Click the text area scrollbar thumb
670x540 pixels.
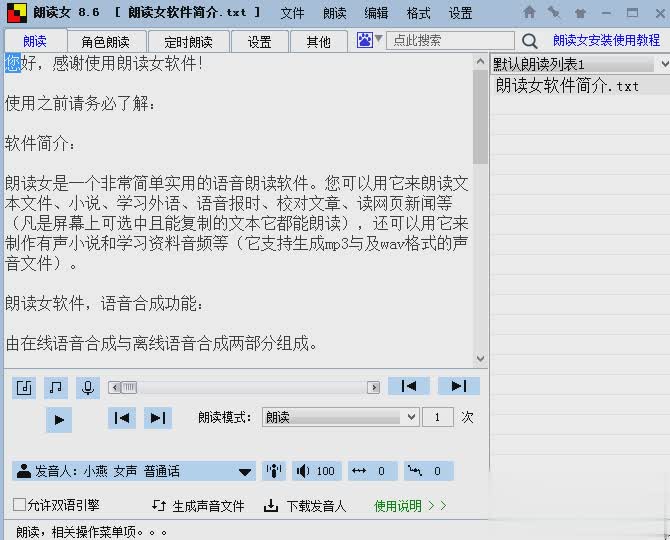480,116
